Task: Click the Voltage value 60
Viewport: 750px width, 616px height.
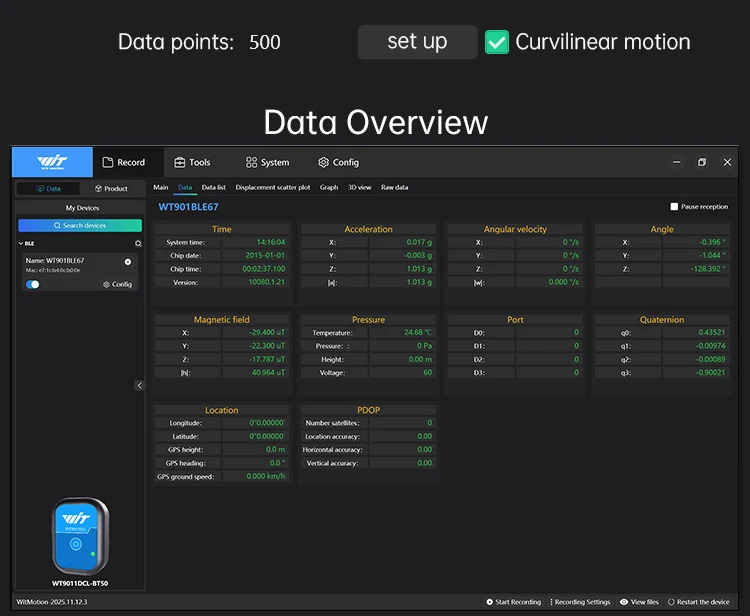Action: (x=428, y=373)
